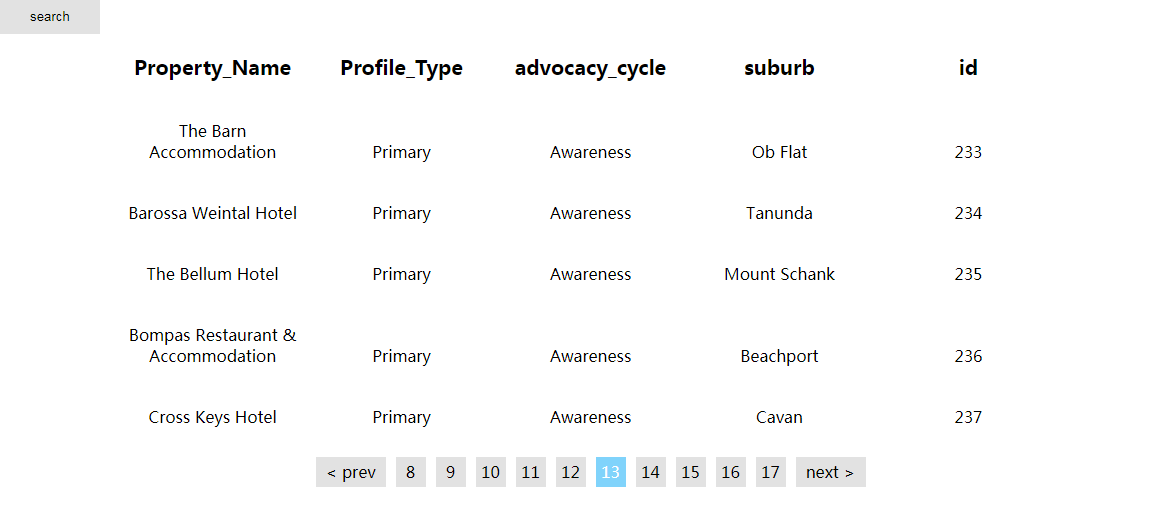Click the Profile_Type column header

click(x=401, y=68)
